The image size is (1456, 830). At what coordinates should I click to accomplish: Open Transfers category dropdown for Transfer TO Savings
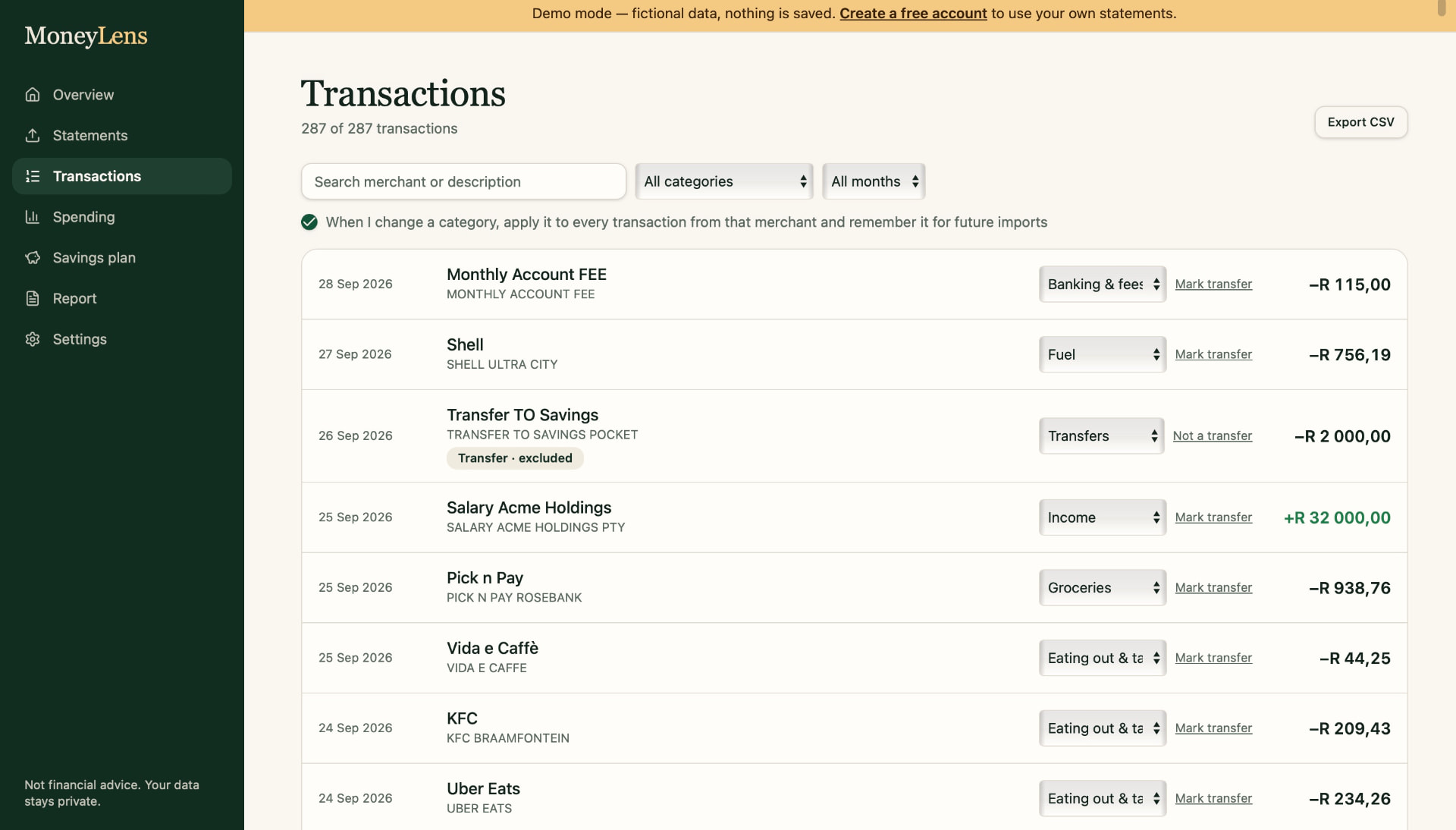pos(1102,436)
